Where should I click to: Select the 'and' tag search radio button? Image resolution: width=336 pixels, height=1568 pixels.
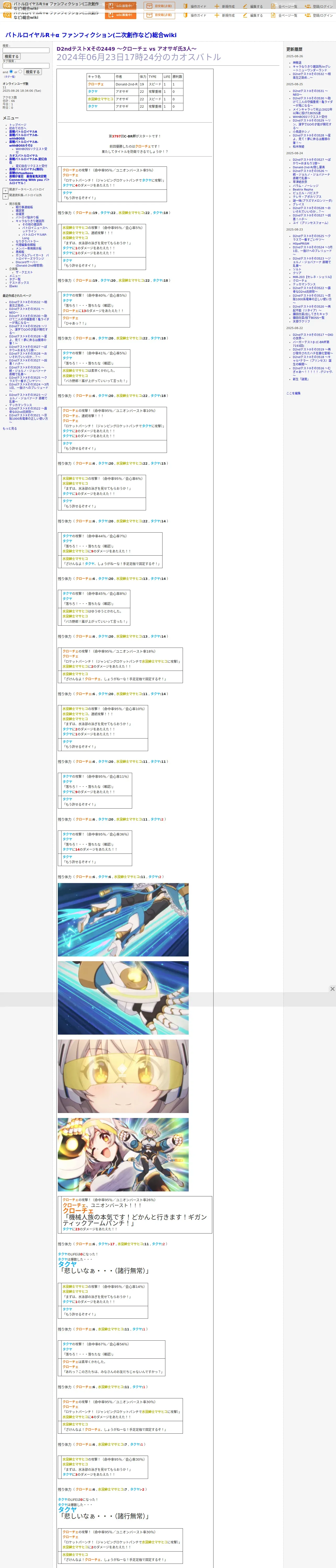11,71
